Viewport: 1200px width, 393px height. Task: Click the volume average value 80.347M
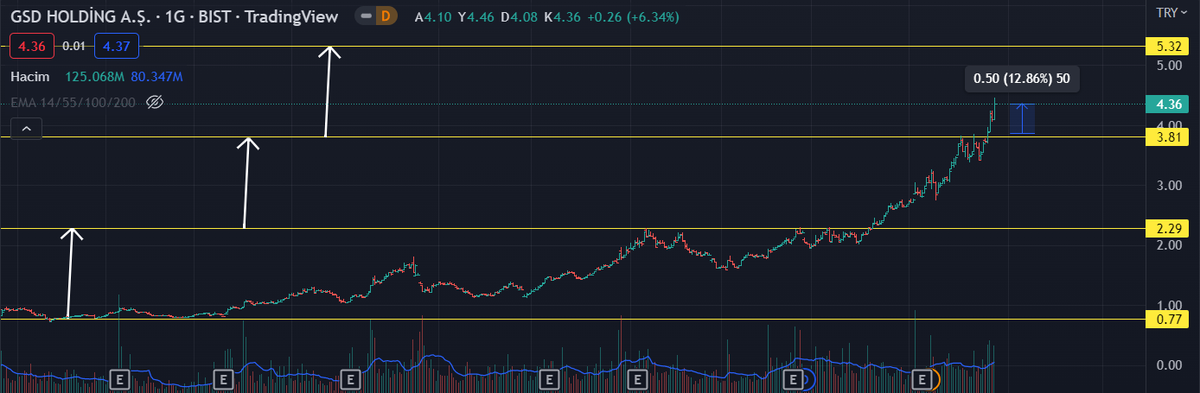point(156,77)
